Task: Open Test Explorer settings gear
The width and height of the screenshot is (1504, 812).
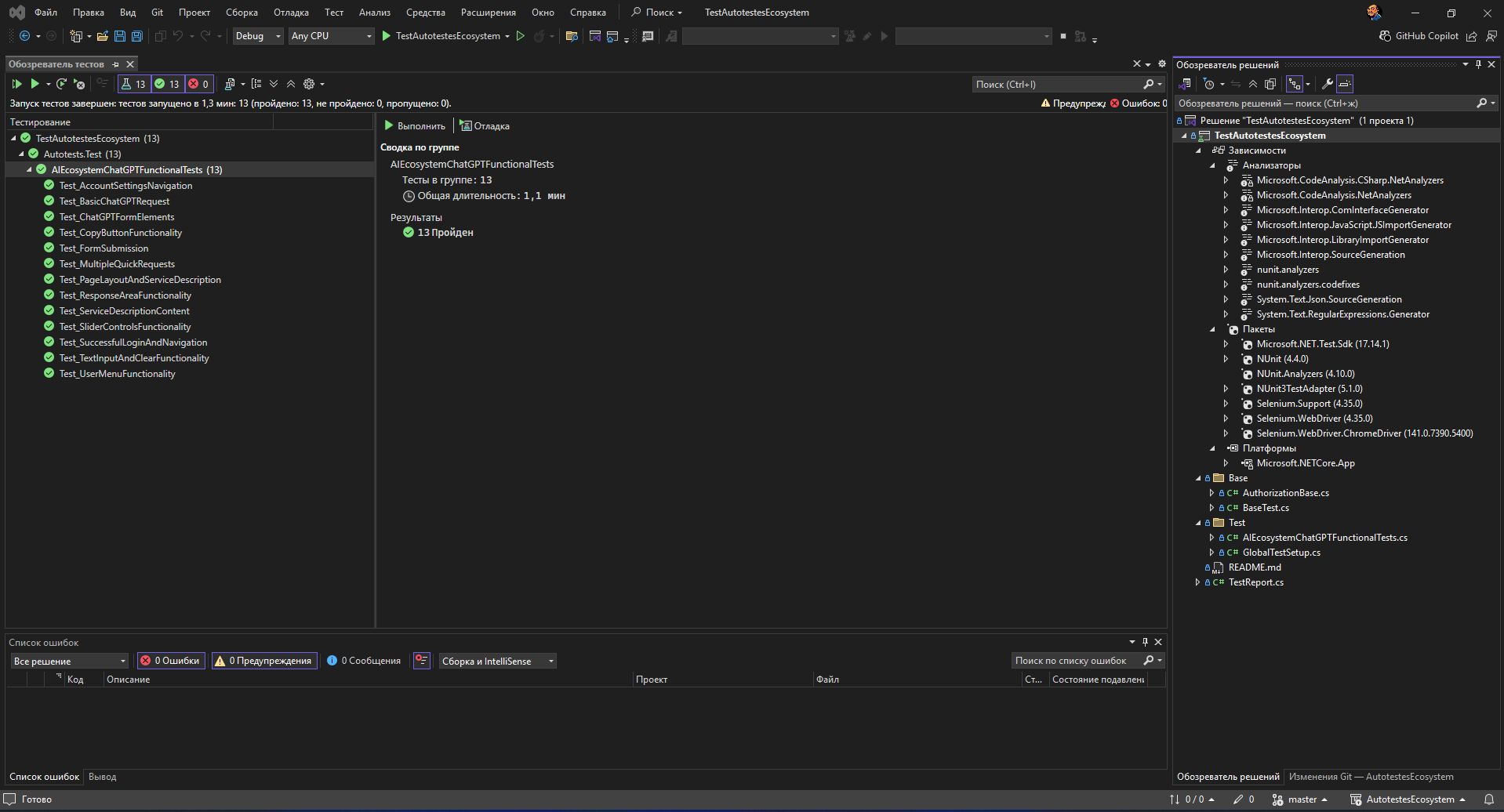Action: click(x=309, y=84)
